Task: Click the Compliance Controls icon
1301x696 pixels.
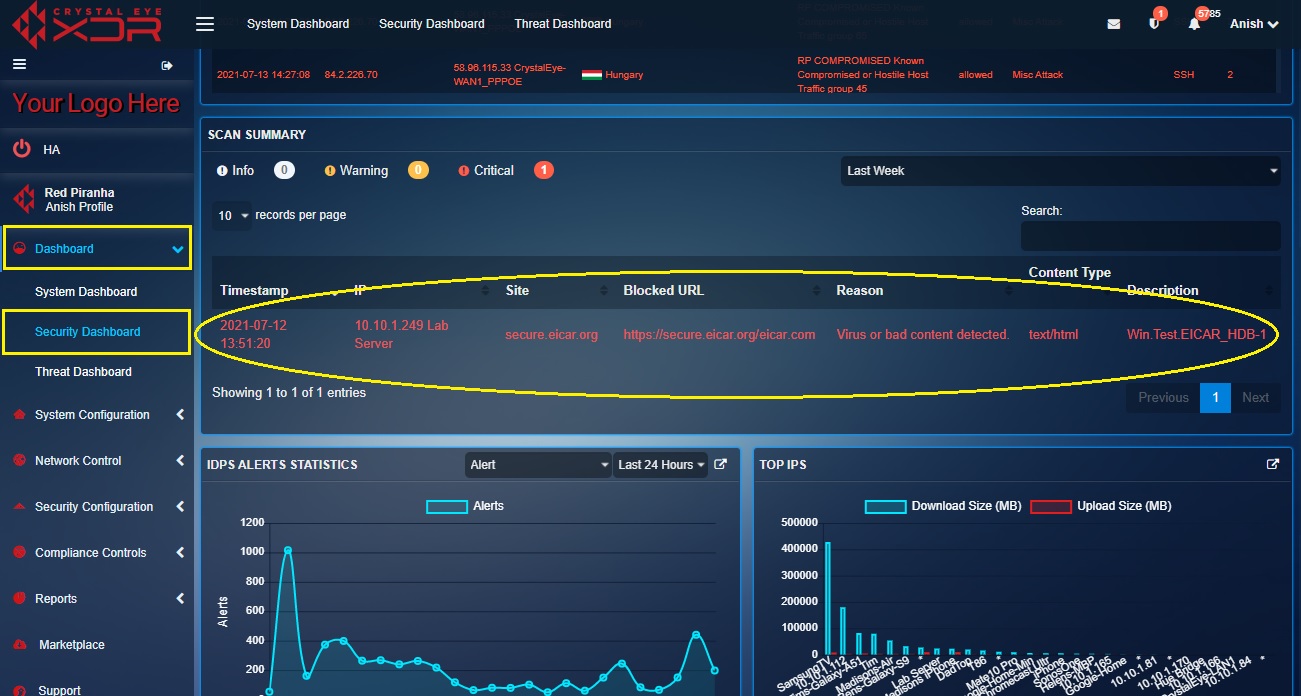Action: pyautogui.click(x=19, y=552)
